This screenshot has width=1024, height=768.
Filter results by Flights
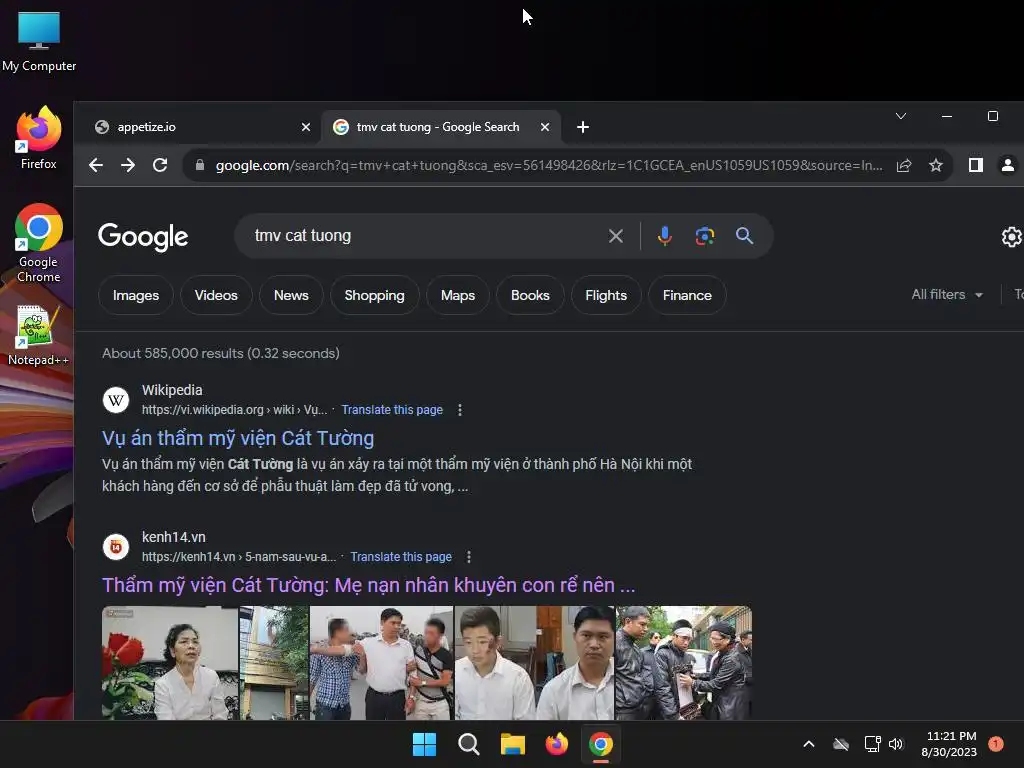pos(606,295)
